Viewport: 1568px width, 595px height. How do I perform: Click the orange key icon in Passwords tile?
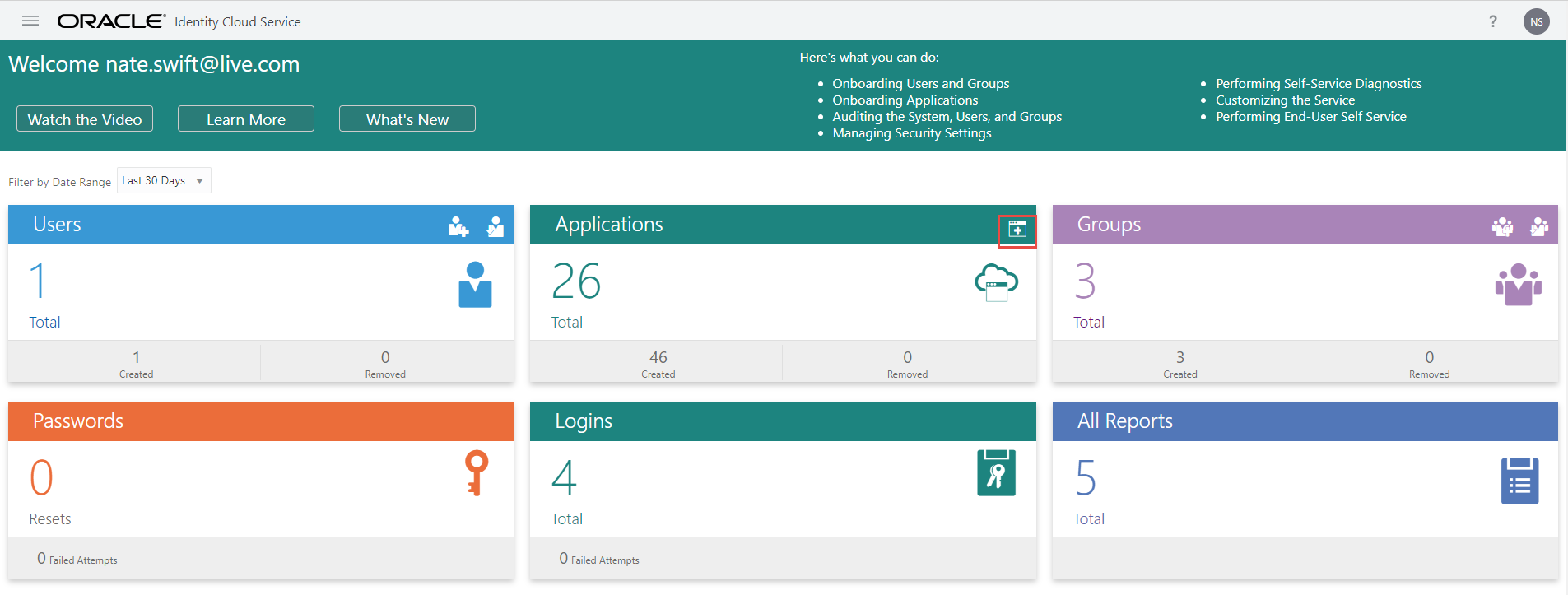(x=476, y=472)
